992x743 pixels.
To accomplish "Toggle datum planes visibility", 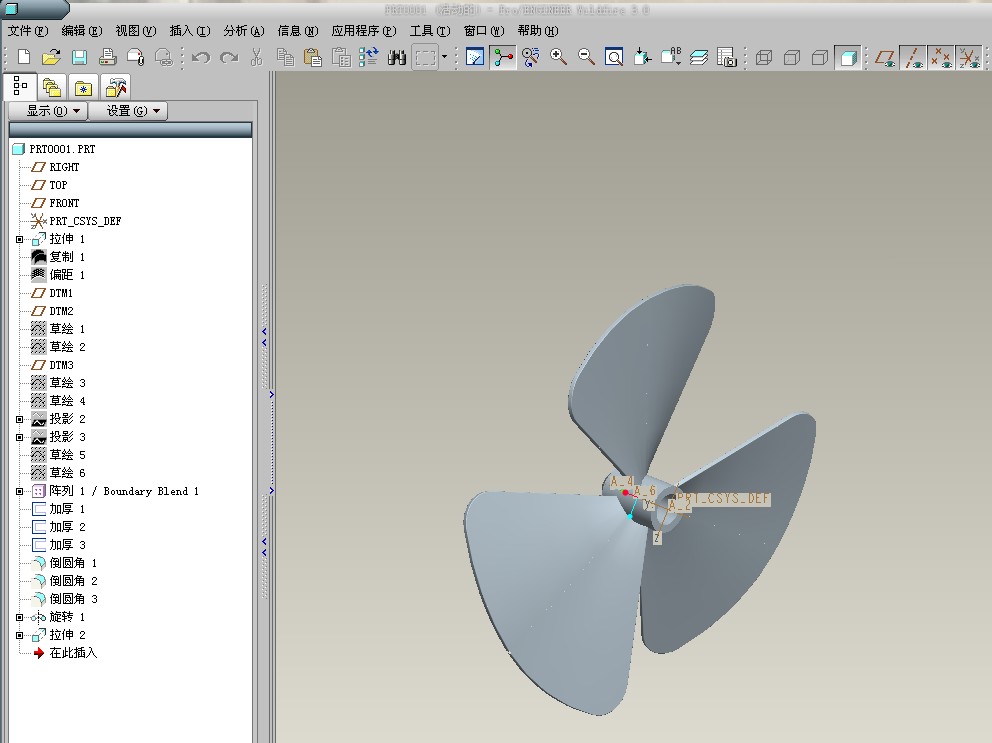I will (x=885, y=58).
